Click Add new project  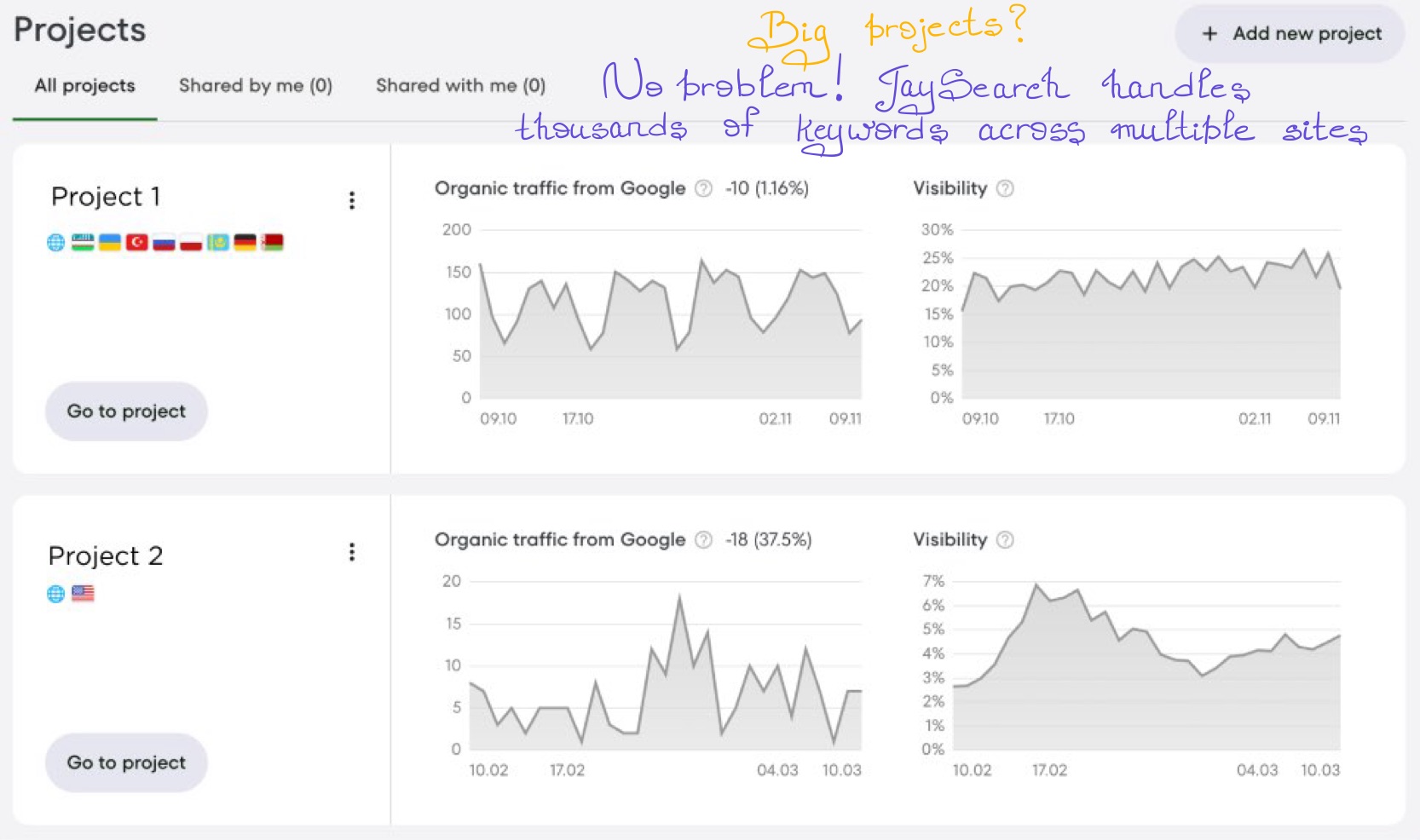(x=1289, y=34)
